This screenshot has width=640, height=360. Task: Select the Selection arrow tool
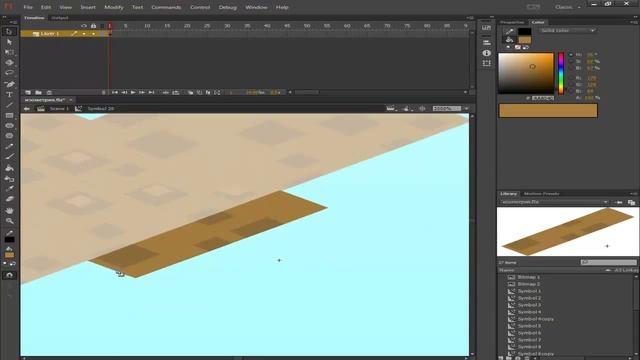[x=9, y=31]
